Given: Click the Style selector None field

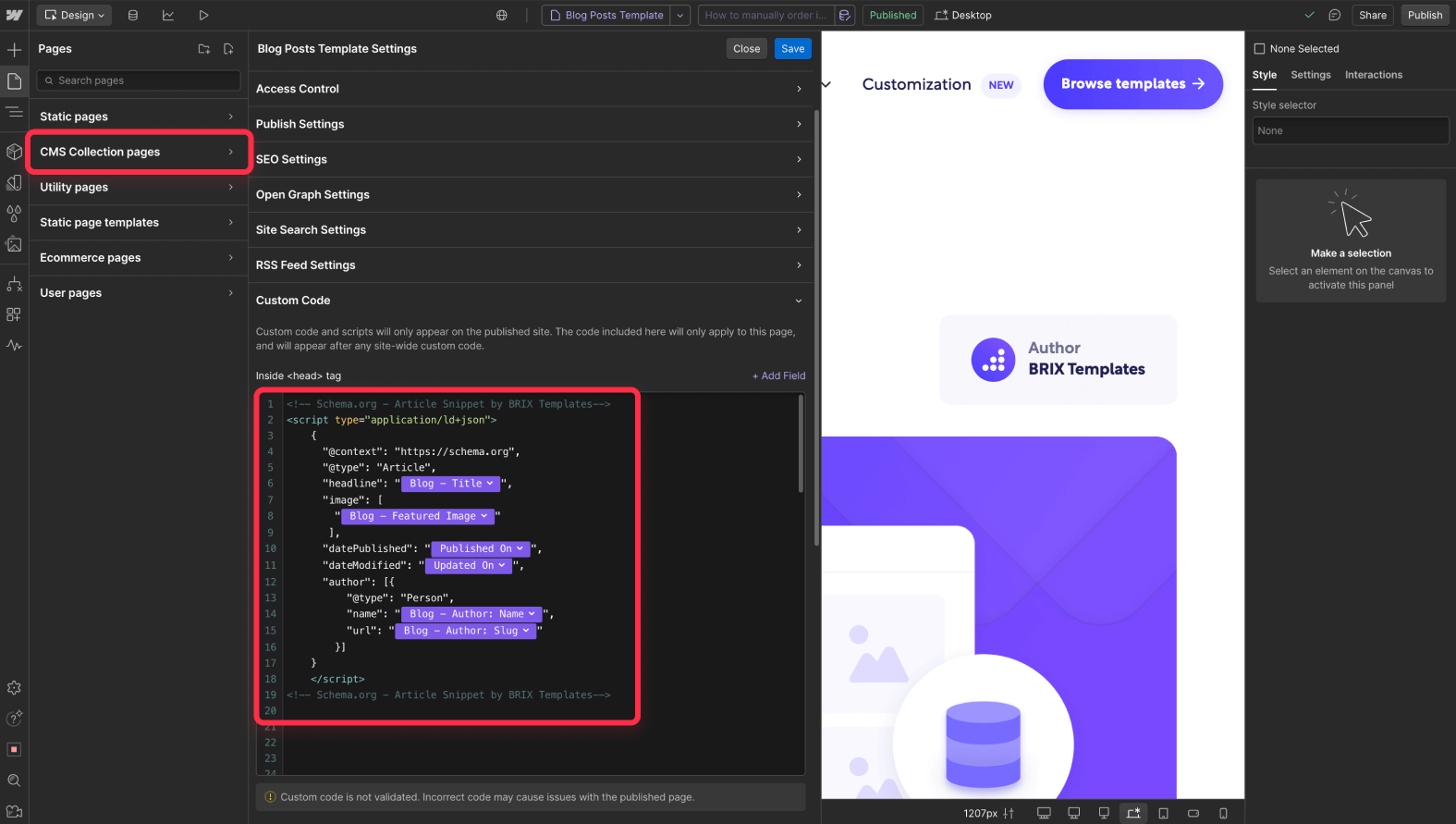Looking at the screenshot, I should (1351, 130).
